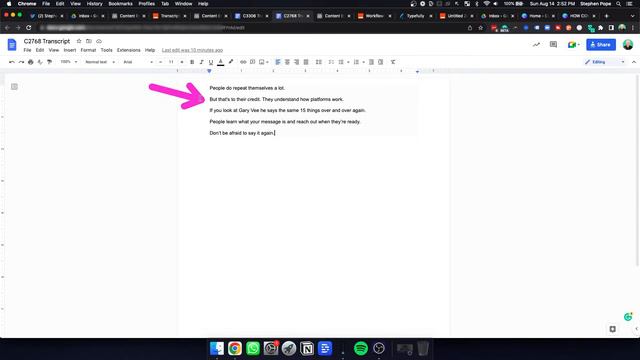Increase the indent

click(x=380, y=62)
